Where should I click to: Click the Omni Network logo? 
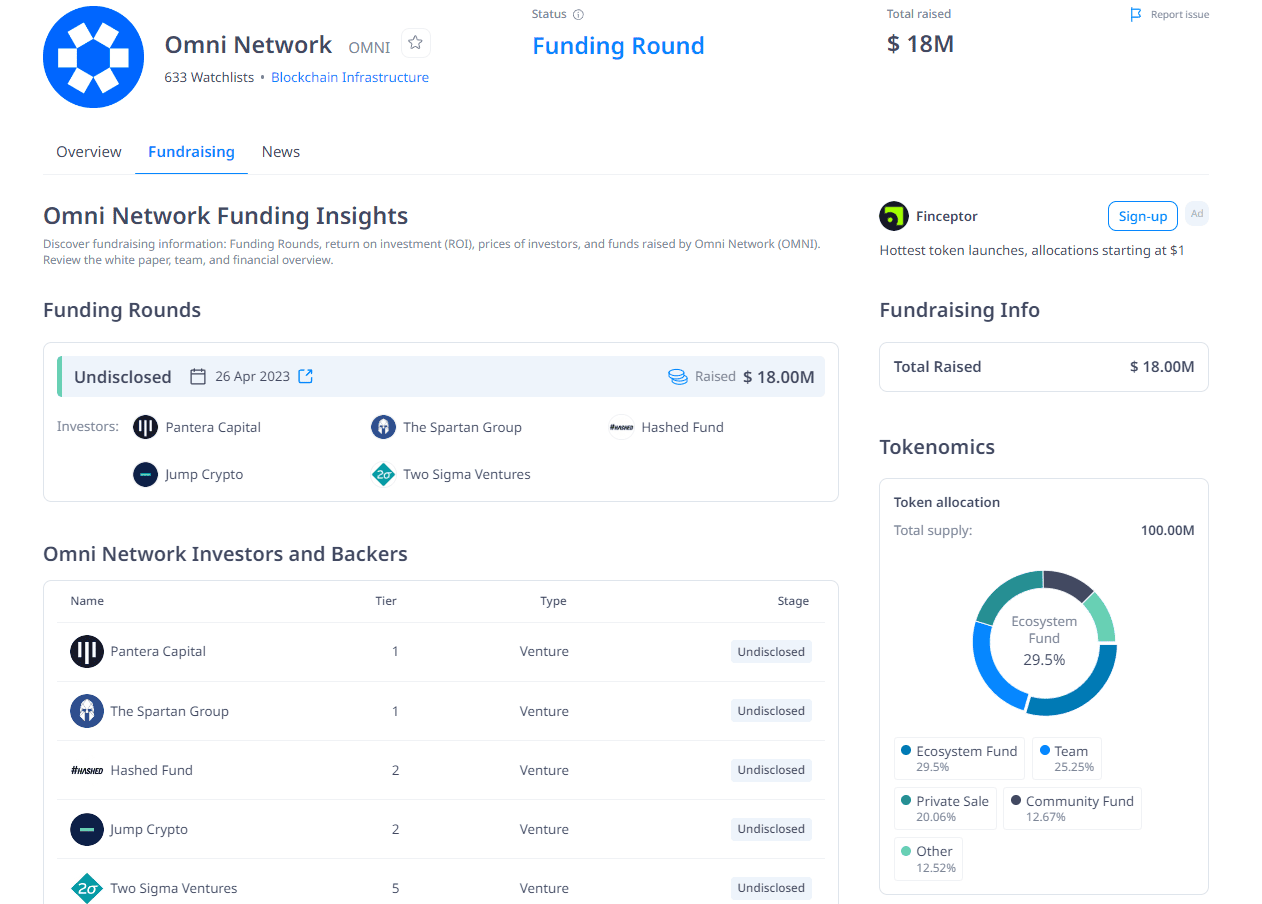[x=94, y=57]
